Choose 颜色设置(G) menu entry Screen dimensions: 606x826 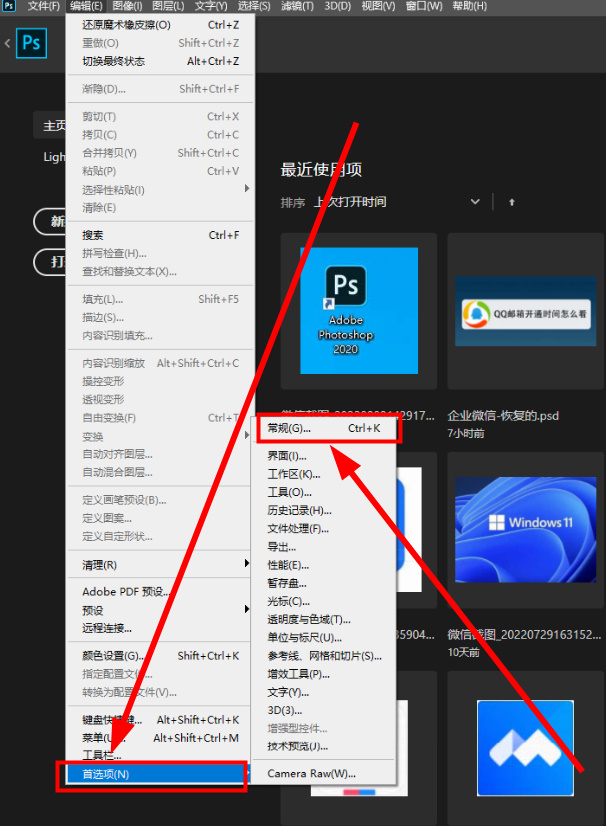pyautogui.click(x=160, y=656)
